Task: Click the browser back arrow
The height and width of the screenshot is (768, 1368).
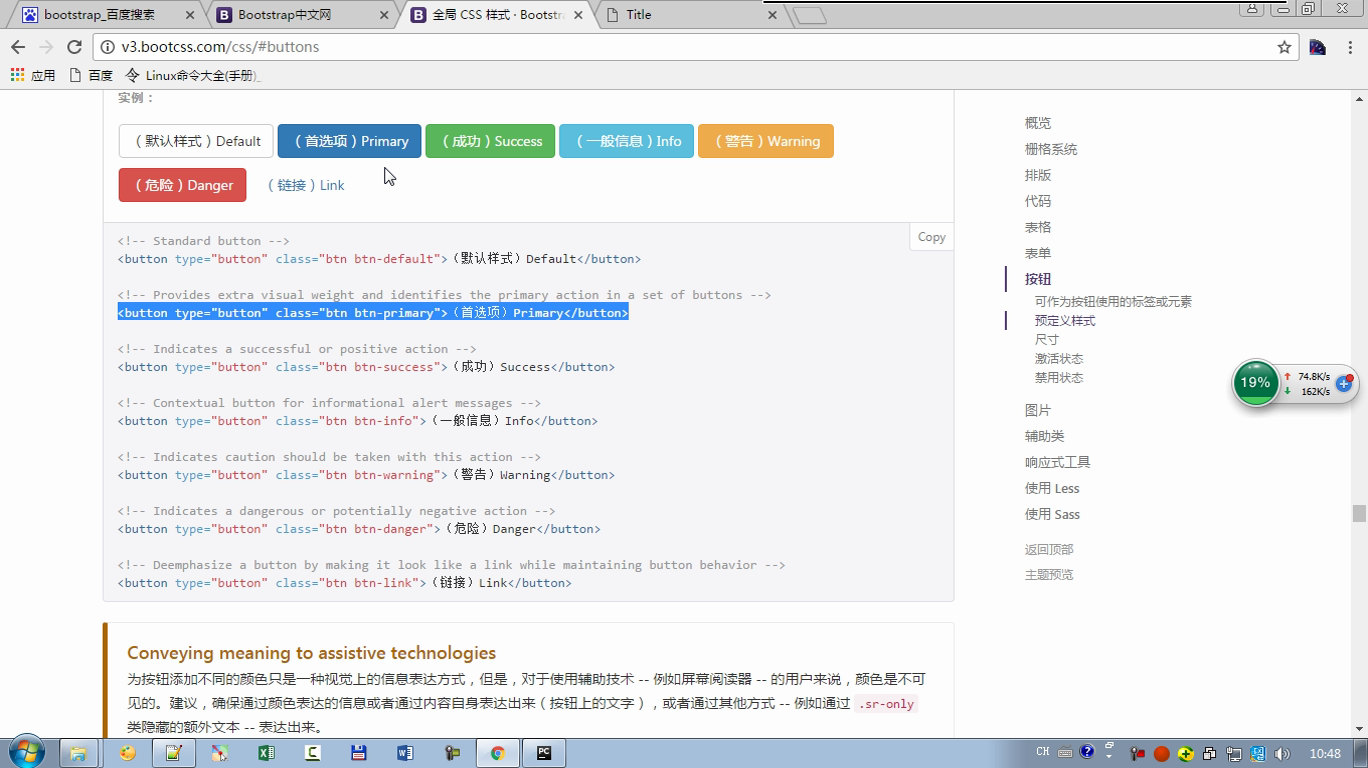Action: point(18,47)
